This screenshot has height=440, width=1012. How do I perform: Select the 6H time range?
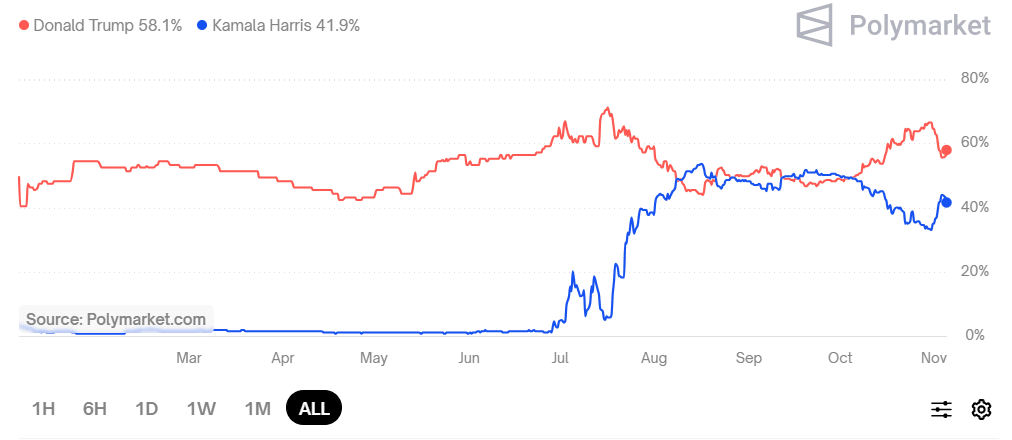coord(95,408)
